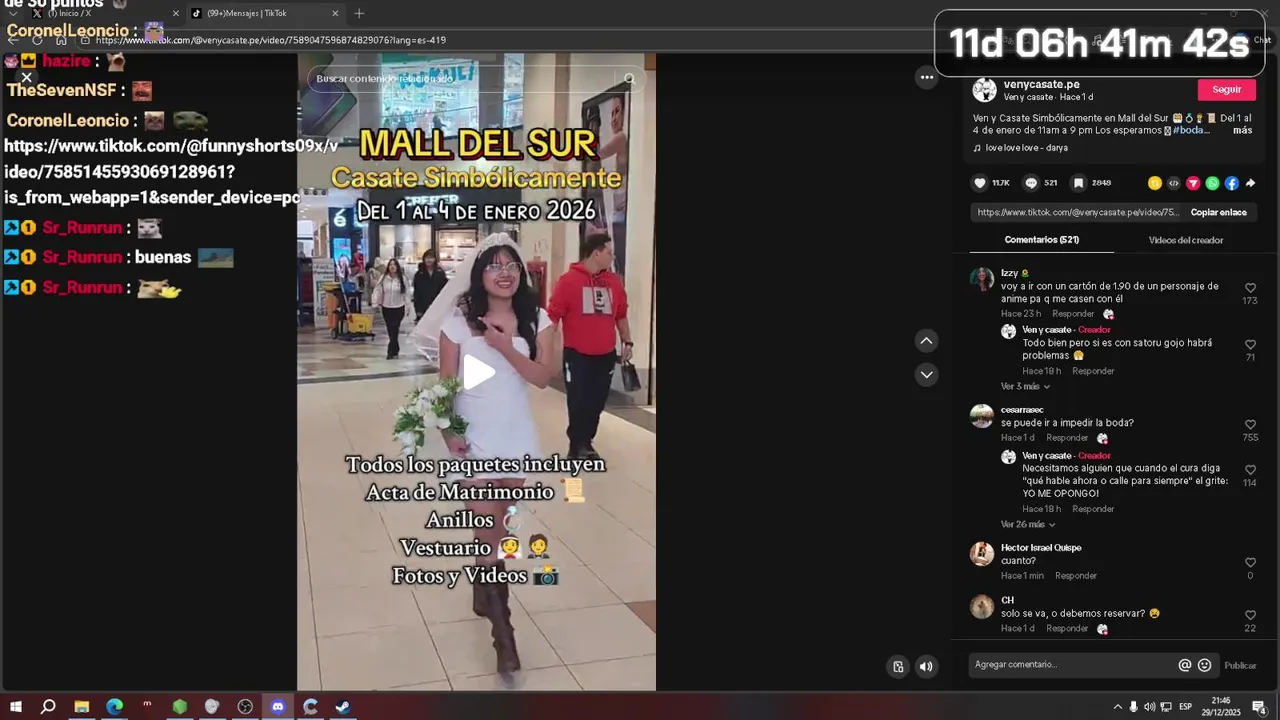Like the creator's 'YO ME OPONGO' reply
The width and height of the screenshot is (1280, 720).
(x=1250, y=470)
